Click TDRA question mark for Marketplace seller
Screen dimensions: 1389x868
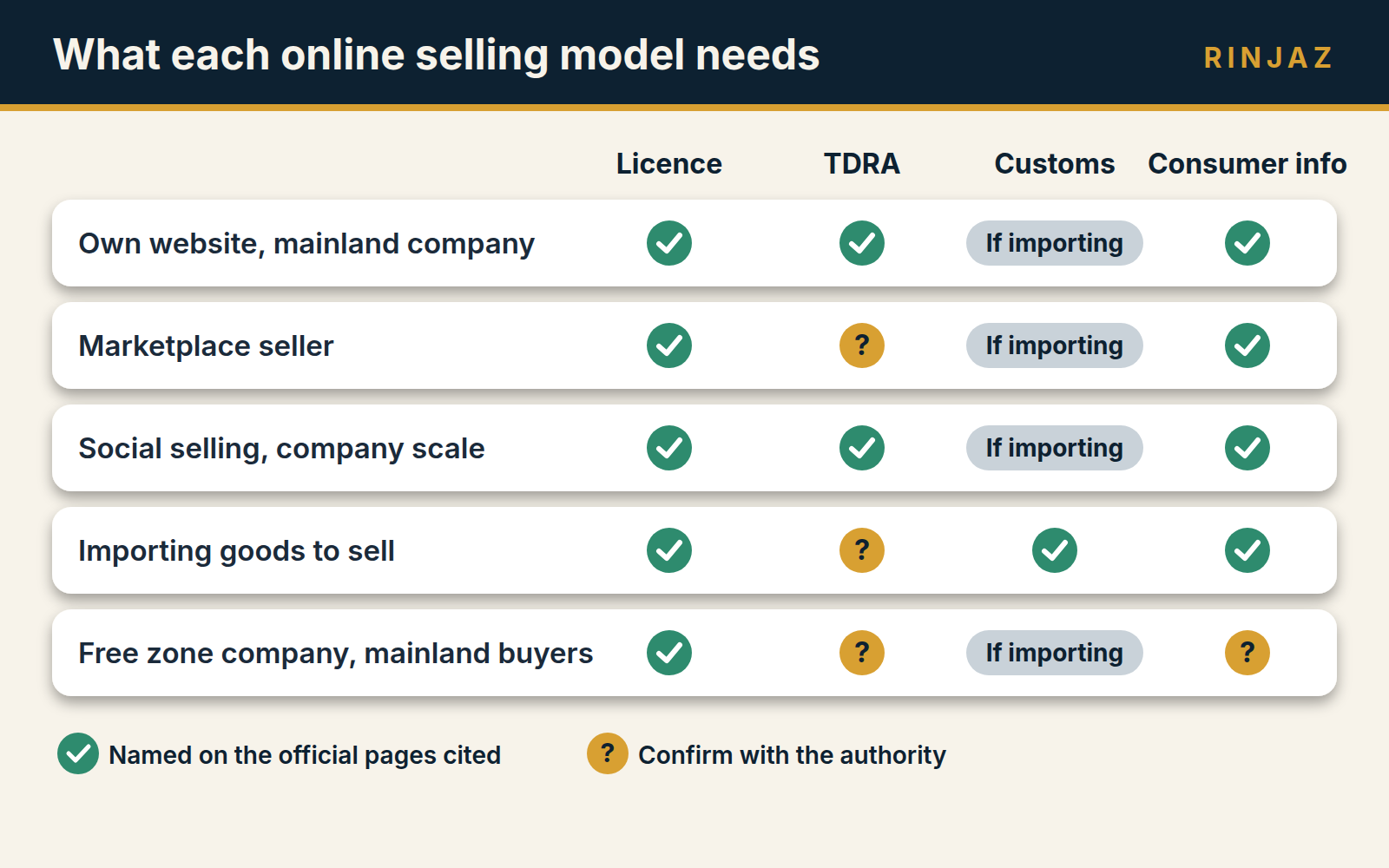pyautogui.click(x=862, y=345)
